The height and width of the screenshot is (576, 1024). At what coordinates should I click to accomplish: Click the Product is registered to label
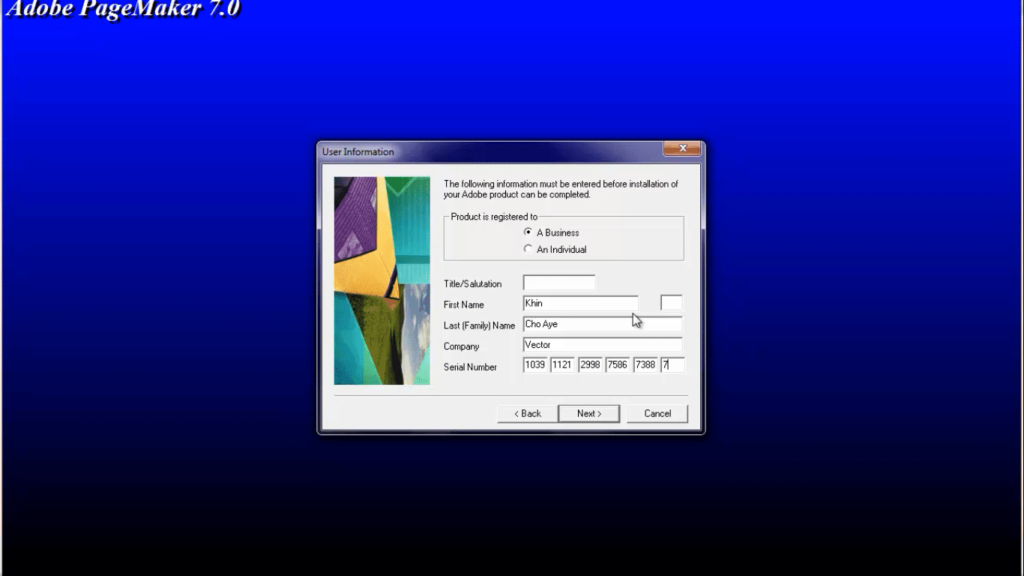click(494, 217)
